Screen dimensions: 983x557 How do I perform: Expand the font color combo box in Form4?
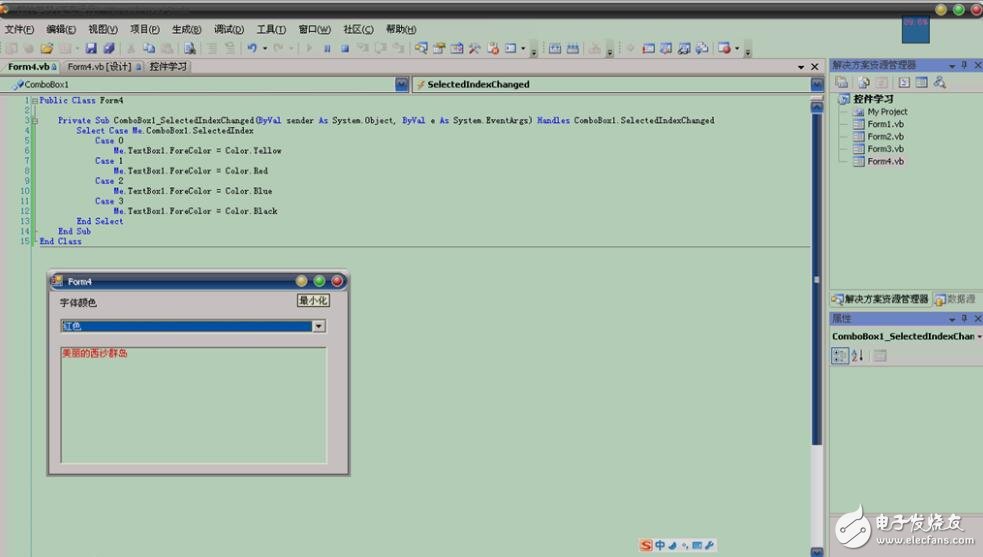(x=318, y=326)
